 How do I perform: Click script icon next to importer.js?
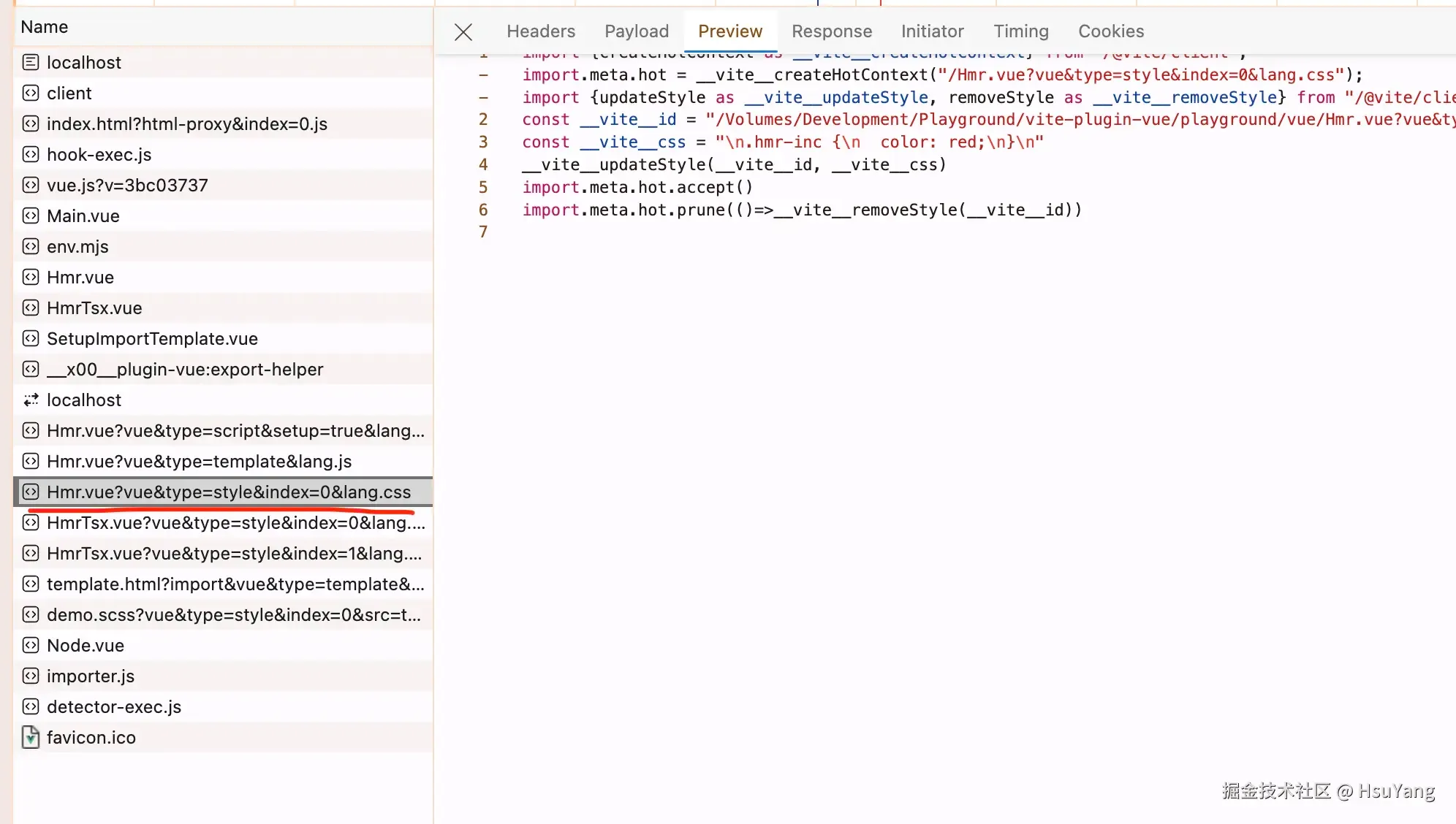point(31,676)
